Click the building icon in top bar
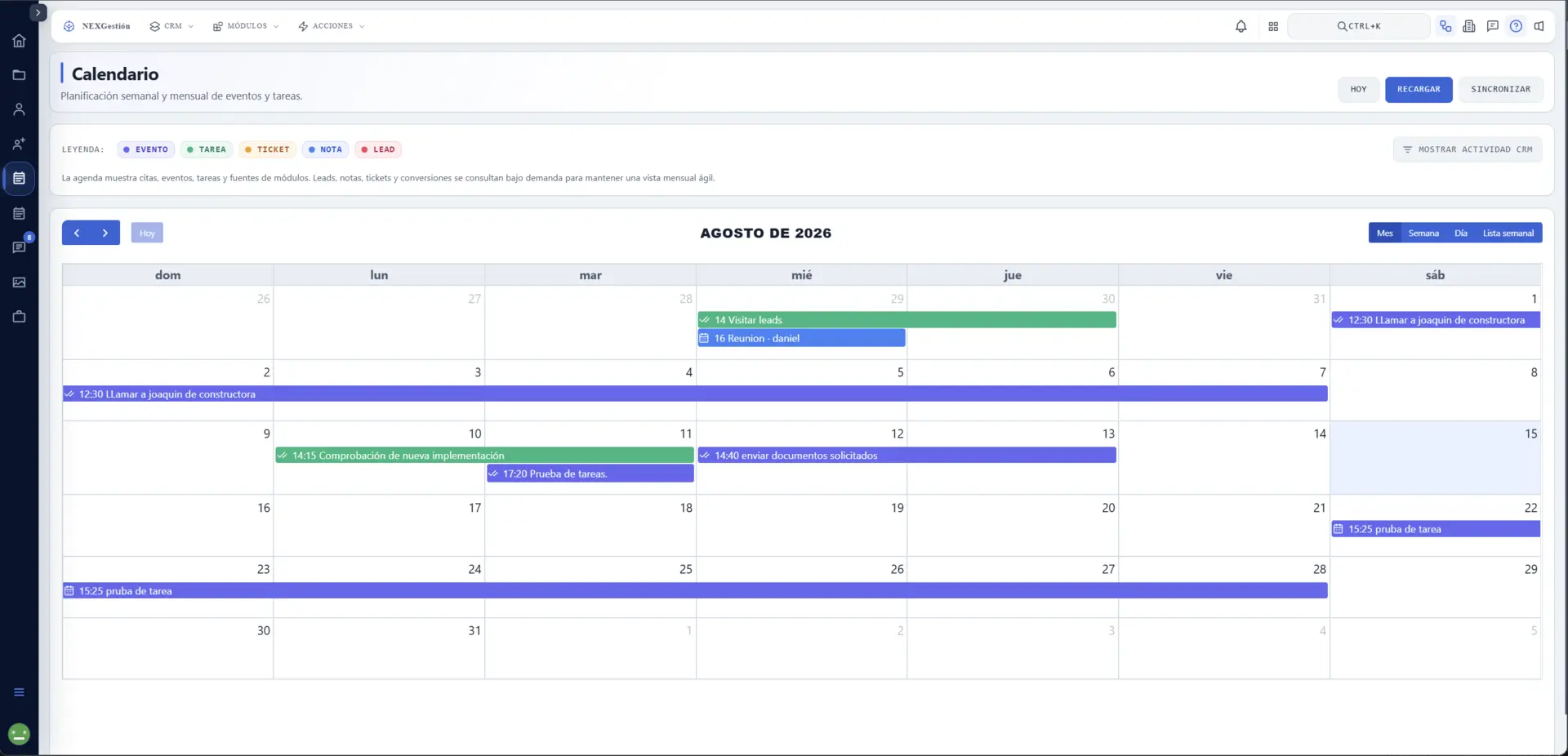Image resolution: width=1568 pixels, height=756 pixels. pos(1469,26)
